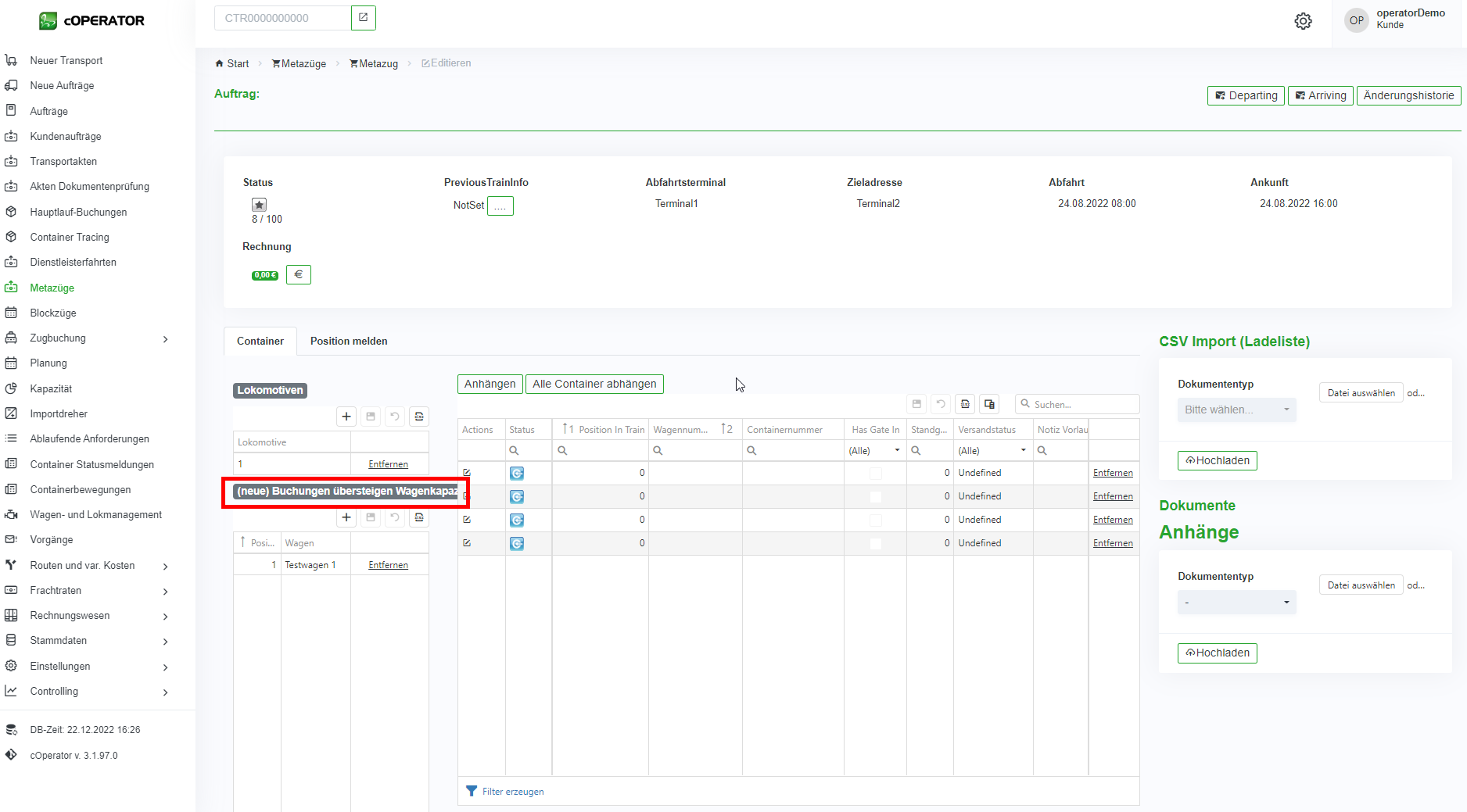
Task: Click the blue status icon in second container row
Action: (x=517, y=496)
